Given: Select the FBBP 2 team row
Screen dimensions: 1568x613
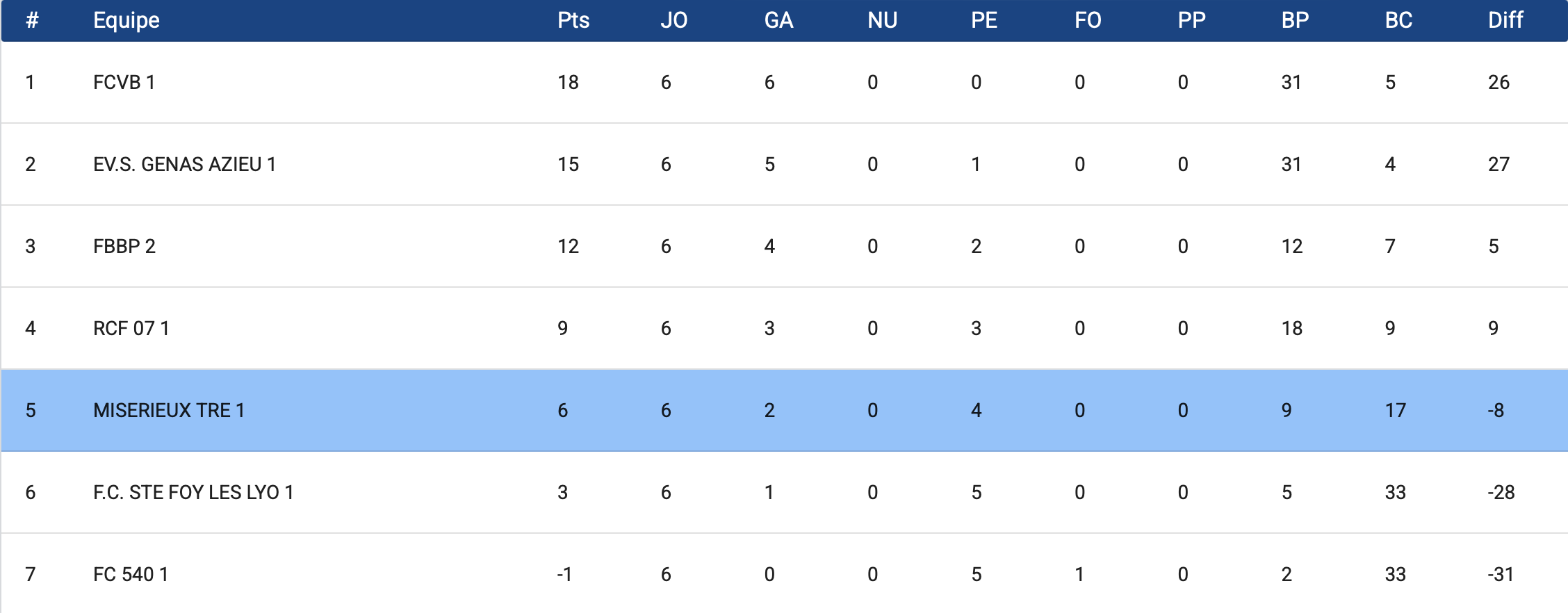Looking at the screenshot, I should point(124,246).
